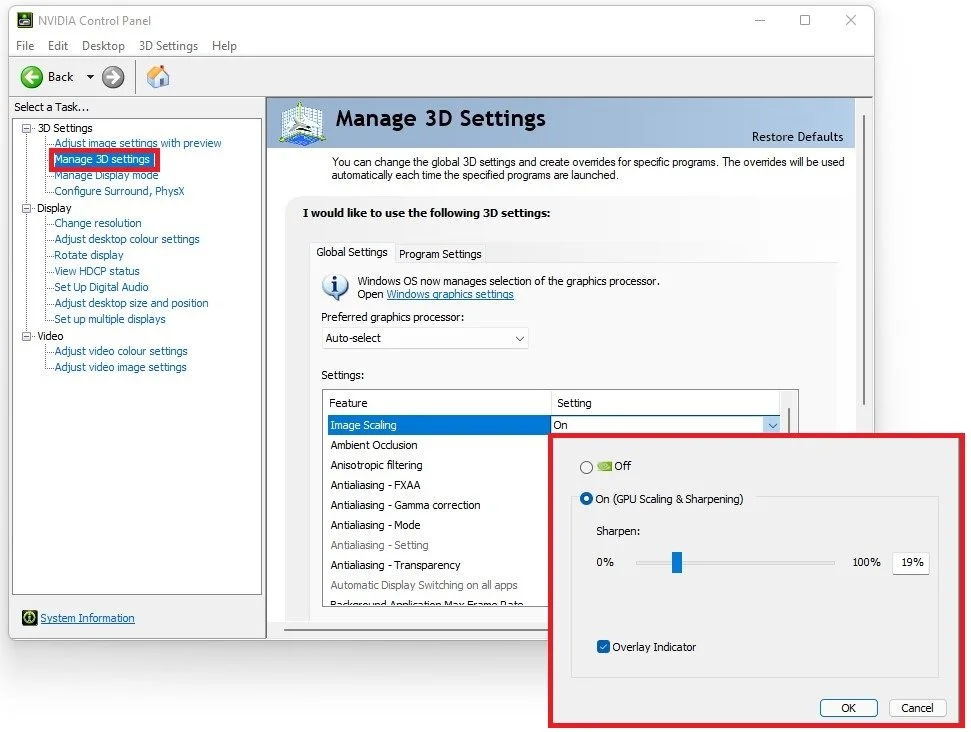Select Adjust image settings with preview
This screenshot has height=732, width=971.
[137, 143]
